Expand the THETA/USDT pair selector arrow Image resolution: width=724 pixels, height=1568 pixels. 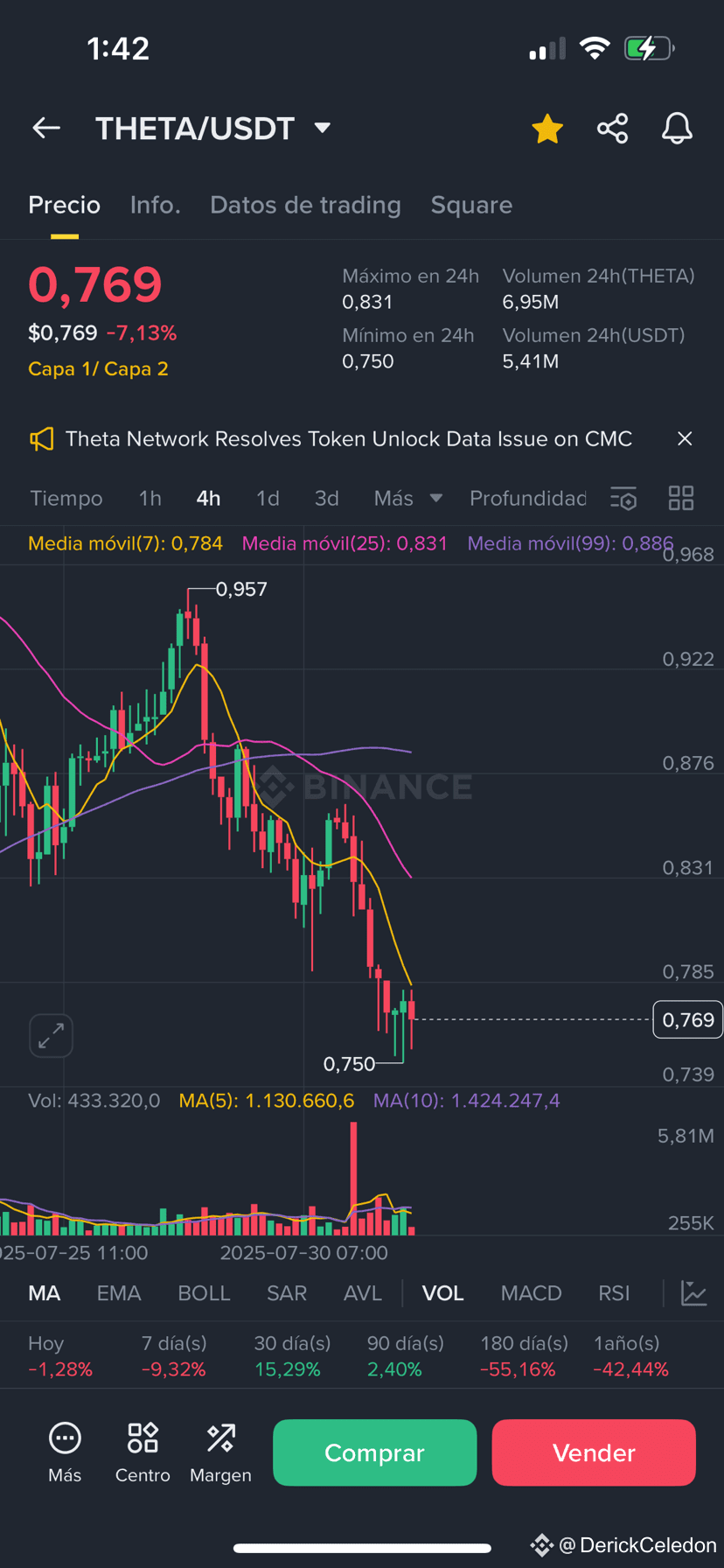point(323,129)
